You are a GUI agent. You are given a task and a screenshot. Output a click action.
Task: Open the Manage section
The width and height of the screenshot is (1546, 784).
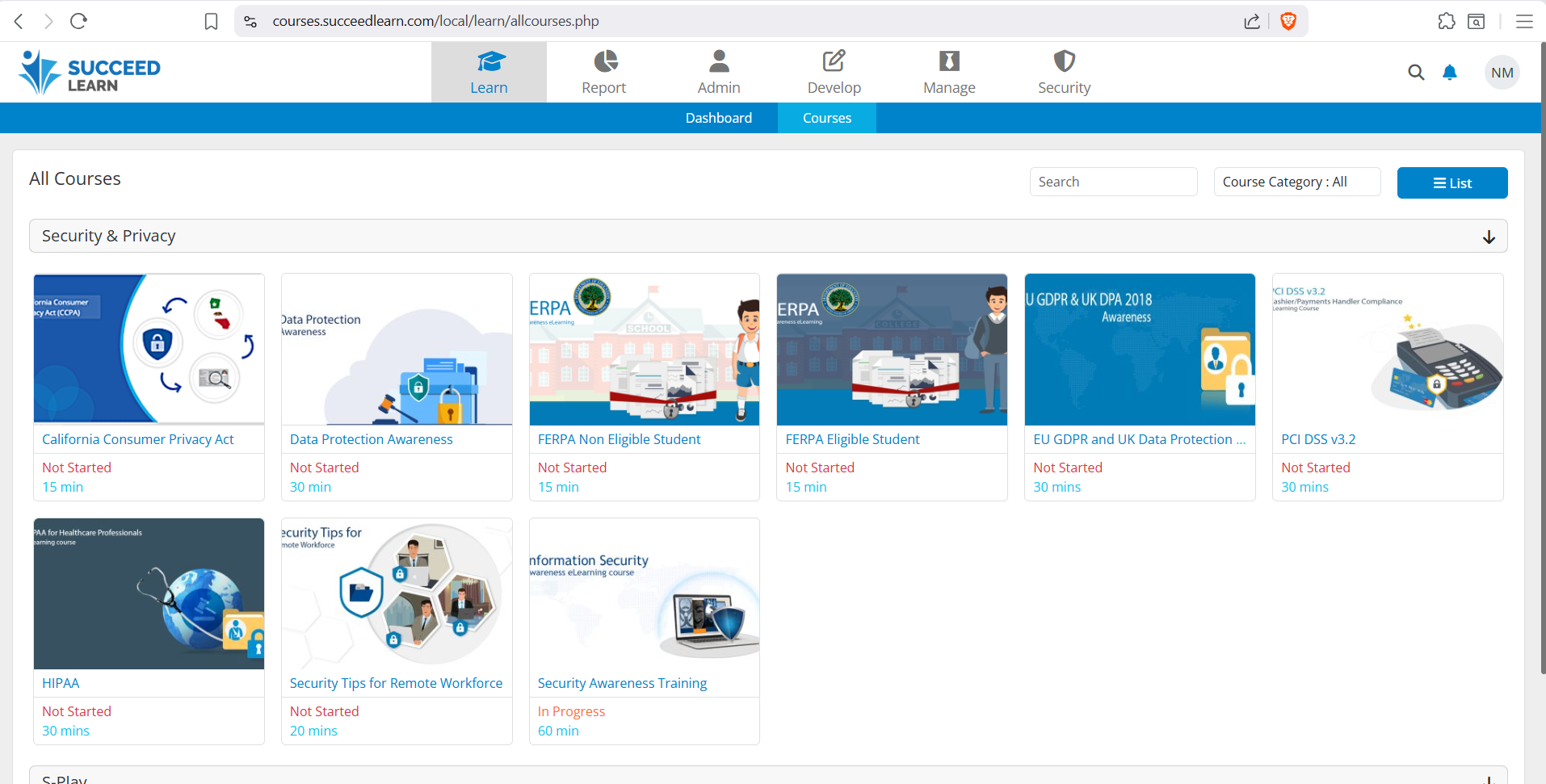[x=949, y=73]
